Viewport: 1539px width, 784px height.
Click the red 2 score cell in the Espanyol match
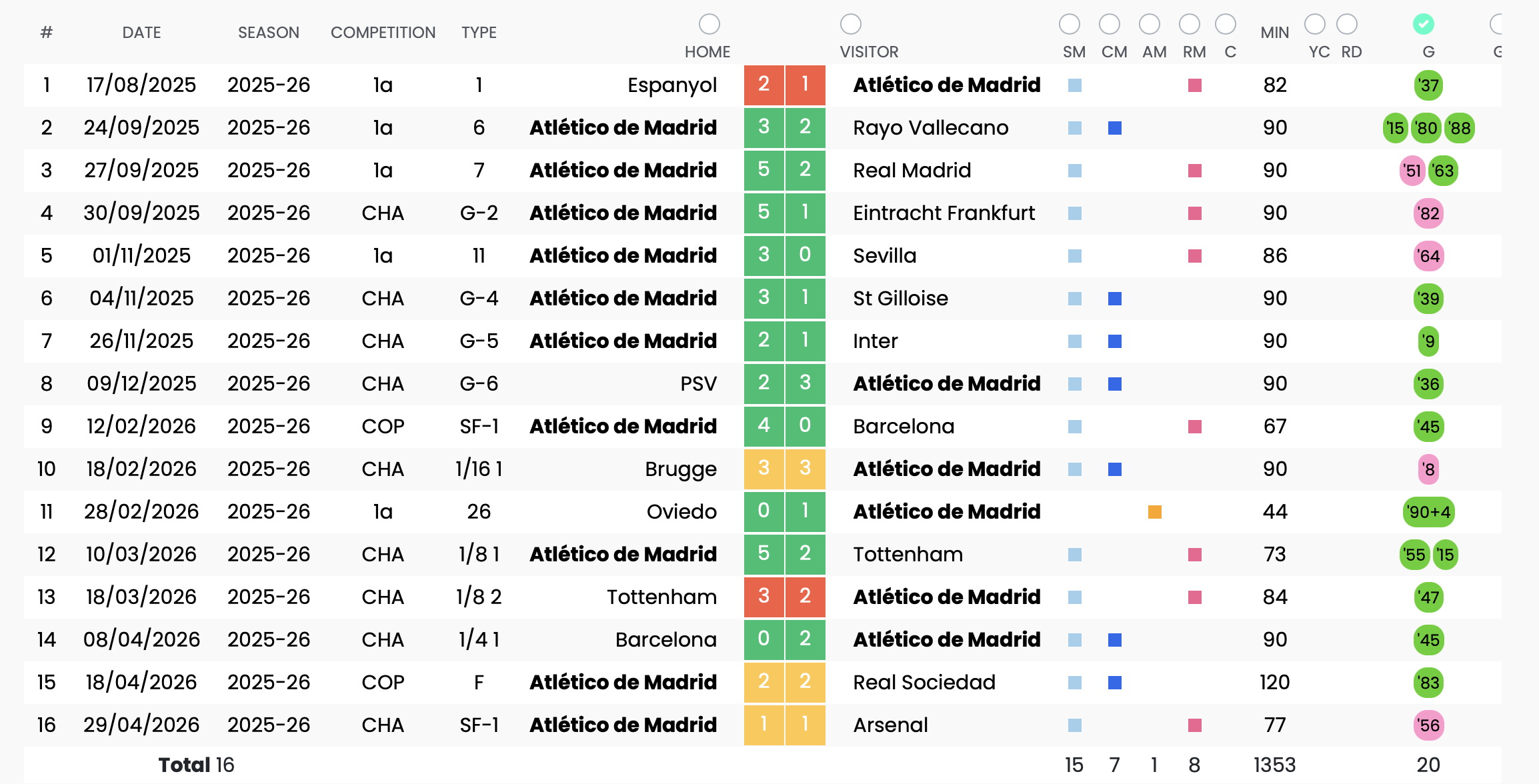point(764,85)
